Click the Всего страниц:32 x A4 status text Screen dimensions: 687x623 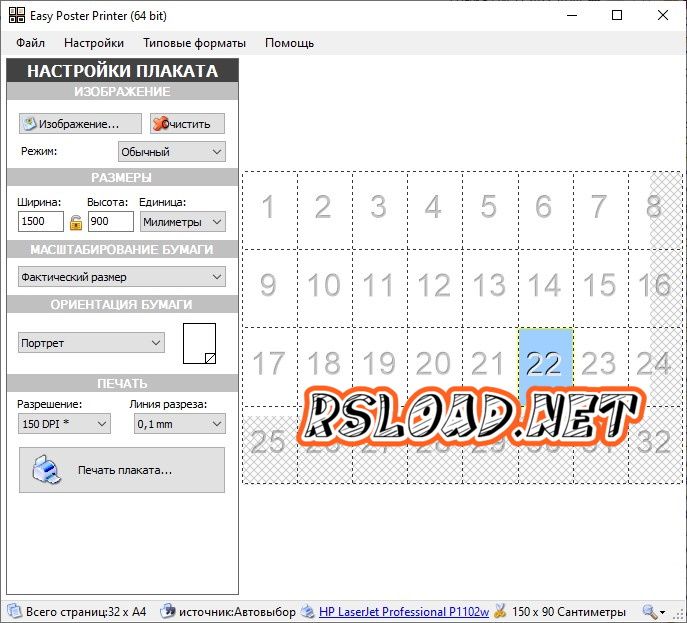point(86,612)
